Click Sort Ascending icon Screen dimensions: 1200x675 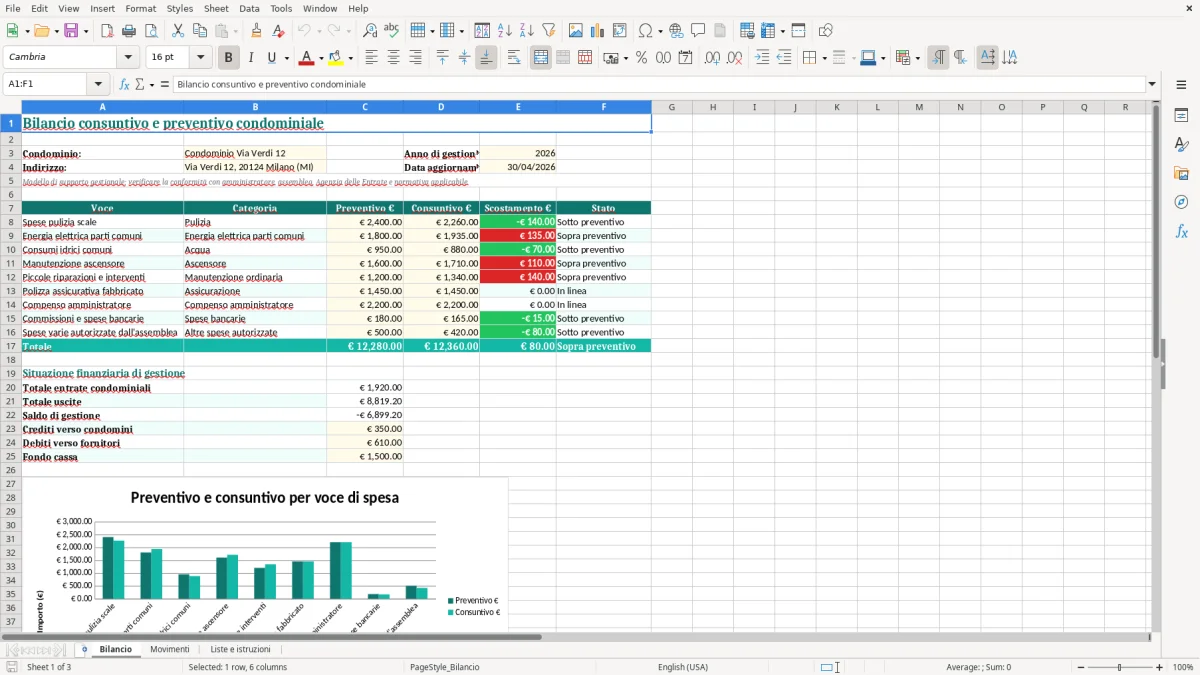coord(504,31)
